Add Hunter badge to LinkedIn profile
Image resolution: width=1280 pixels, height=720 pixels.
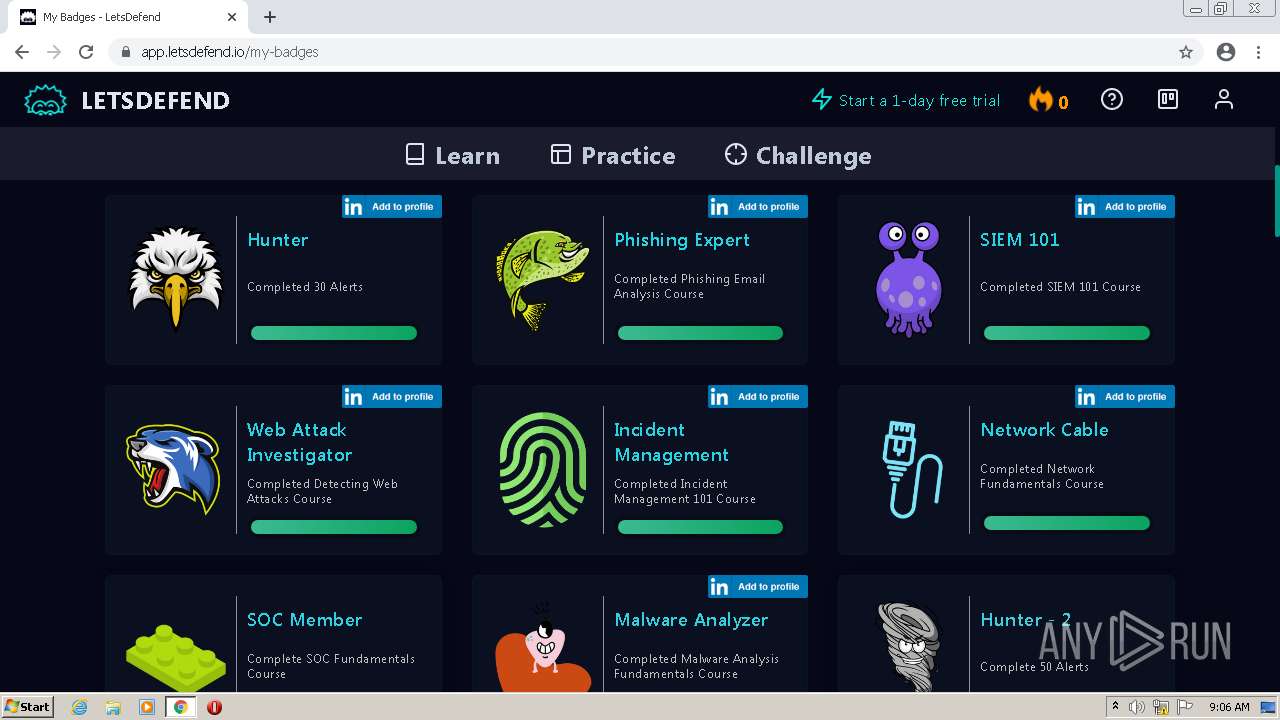[391, 207]
